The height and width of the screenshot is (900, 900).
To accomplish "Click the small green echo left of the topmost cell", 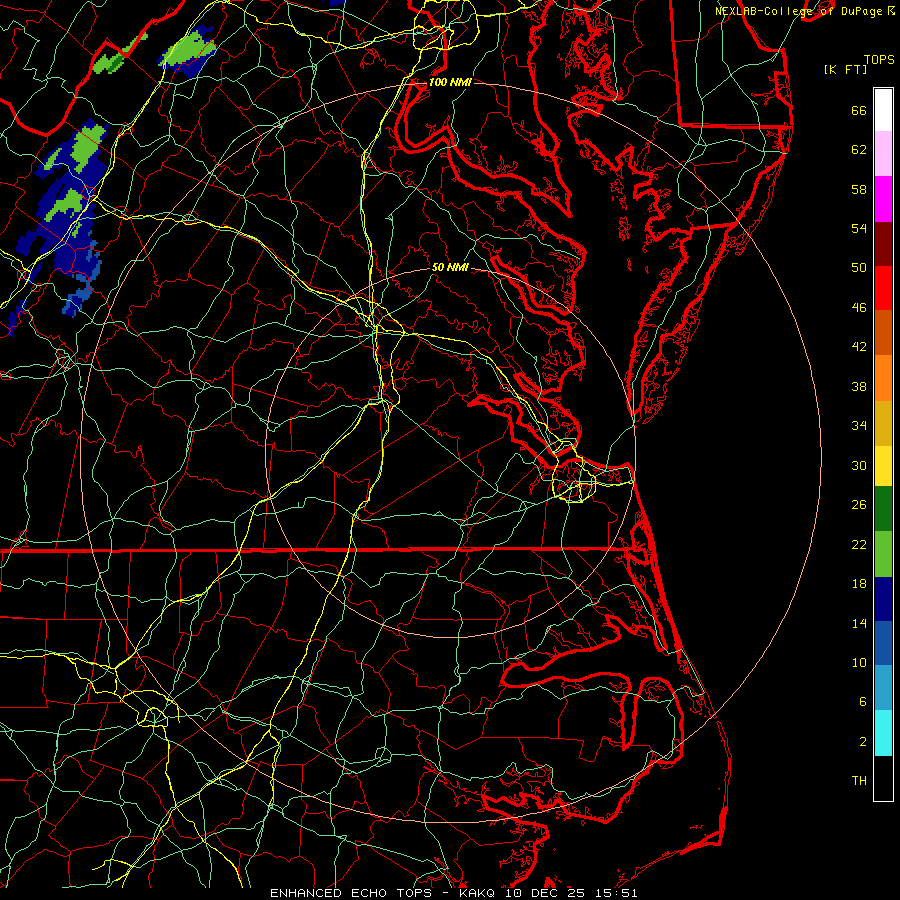I will pyautogui.click(x=119, y=56).
